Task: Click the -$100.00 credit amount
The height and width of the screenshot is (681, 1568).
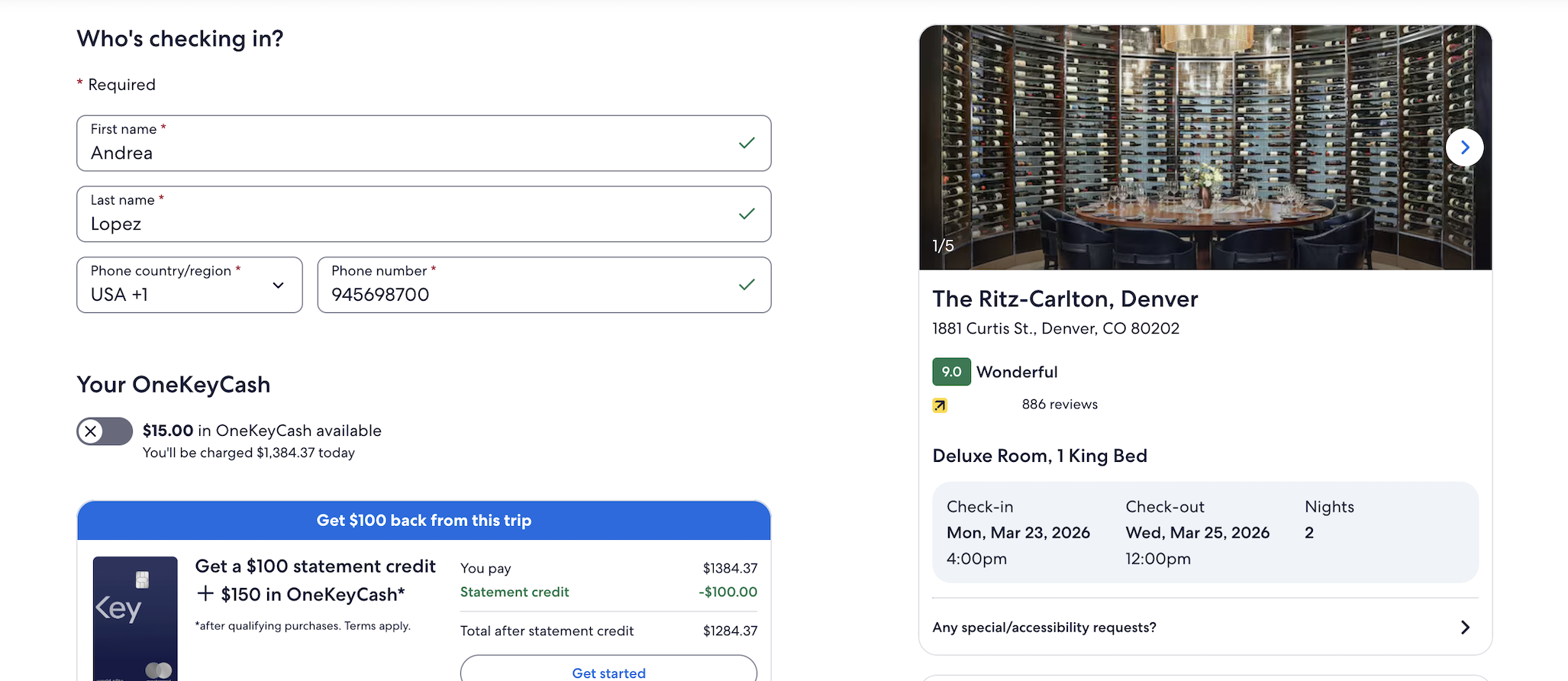Action: (728, 592)
